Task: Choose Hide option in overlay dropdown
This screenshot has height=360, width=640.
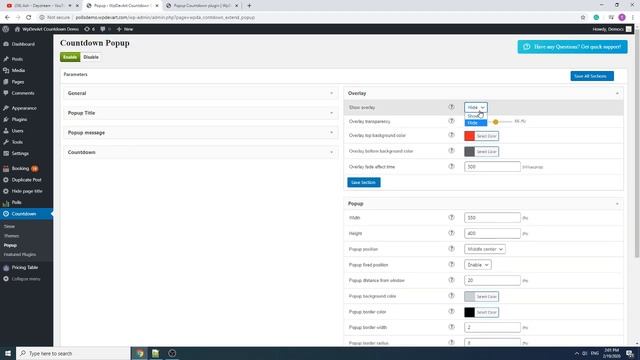Action: pos(476,123)
